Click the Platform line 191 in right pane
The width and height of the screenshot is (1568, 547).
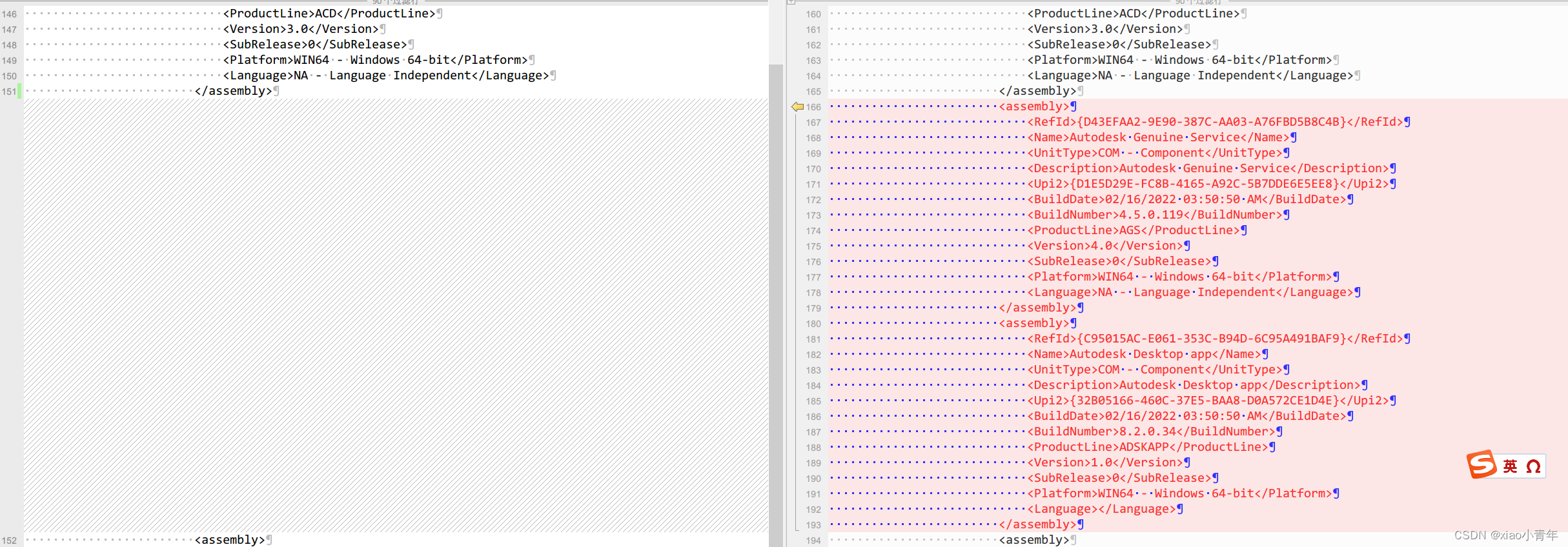tap(1180, 493)
